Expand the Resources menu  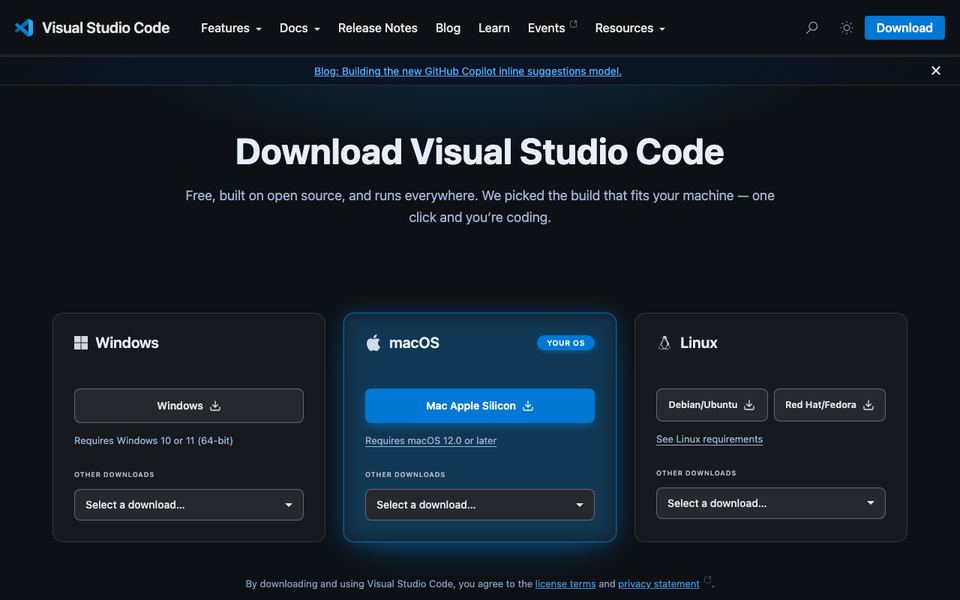coord(630,28)
